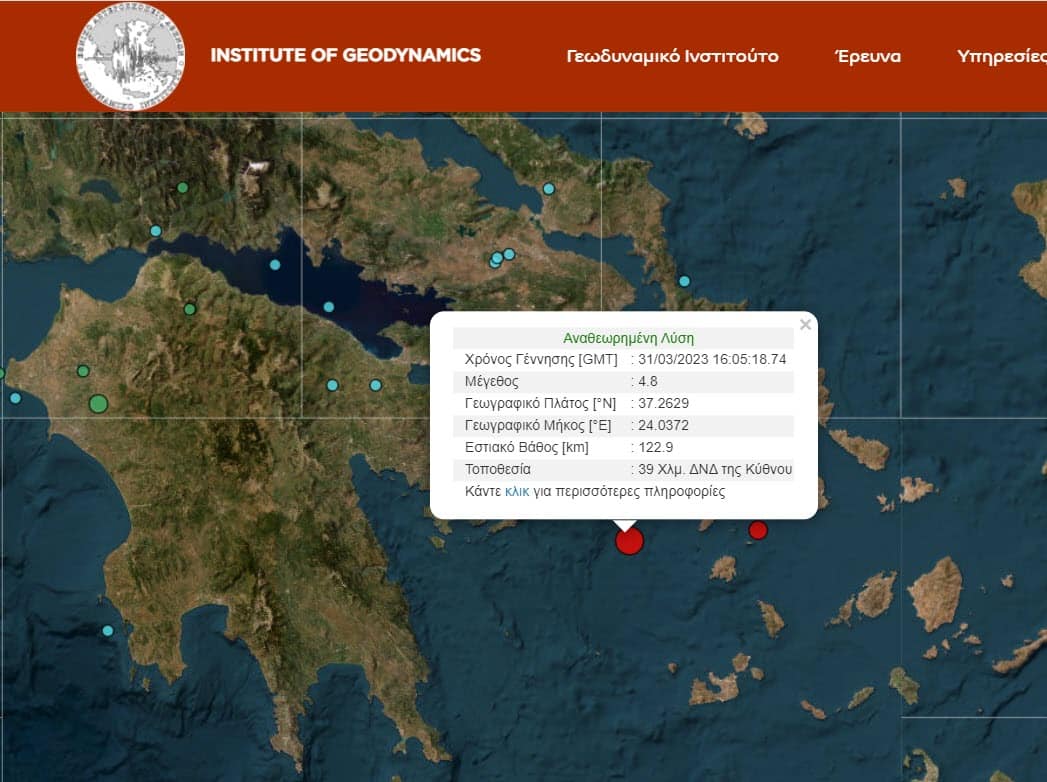
Task: Select the smaller red earthquake marker east of the popup
Action: click(x=758, y=530)
